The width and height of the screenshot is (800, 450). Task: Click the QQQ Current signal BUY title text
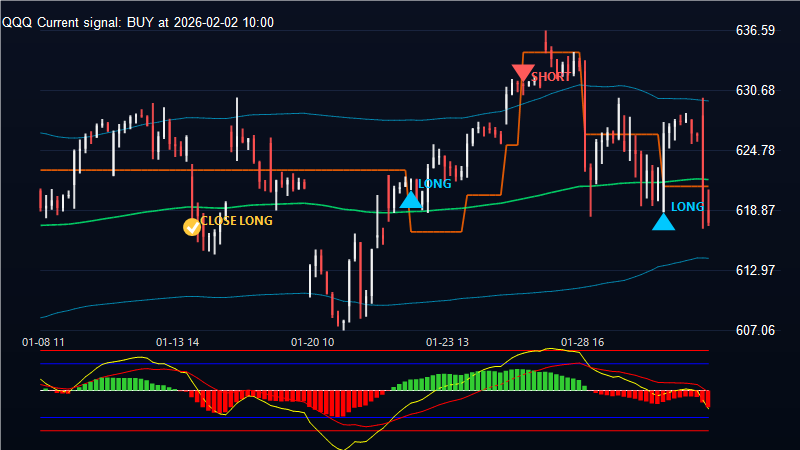click(x=138, y=22)
